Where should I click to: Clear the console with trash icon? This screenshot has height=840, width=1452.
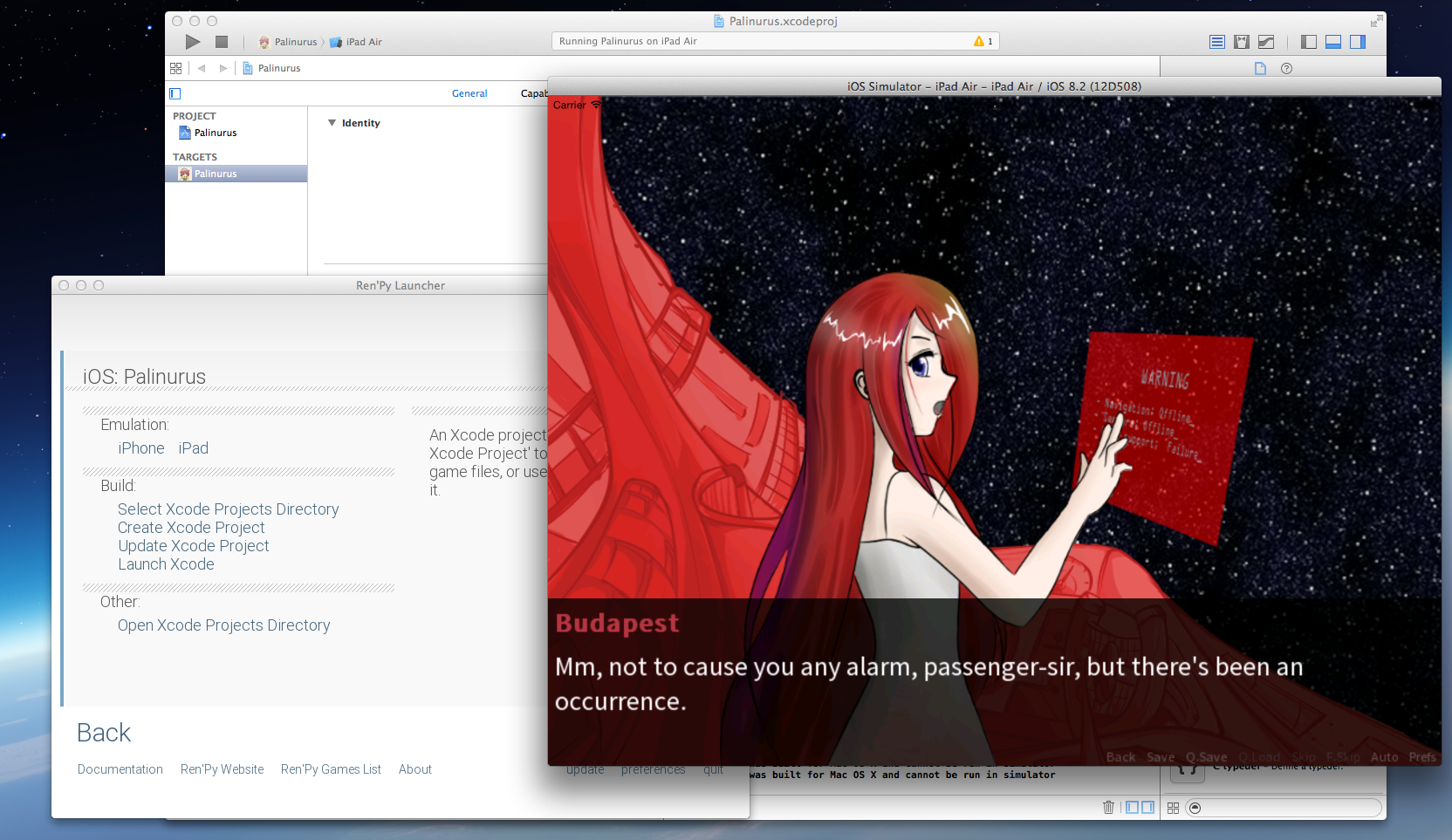(1108, 808)
